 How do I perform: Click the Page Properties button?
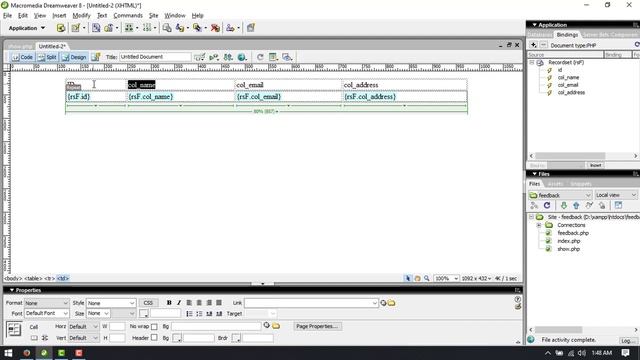pyautogui.click(x=317, y=326)
